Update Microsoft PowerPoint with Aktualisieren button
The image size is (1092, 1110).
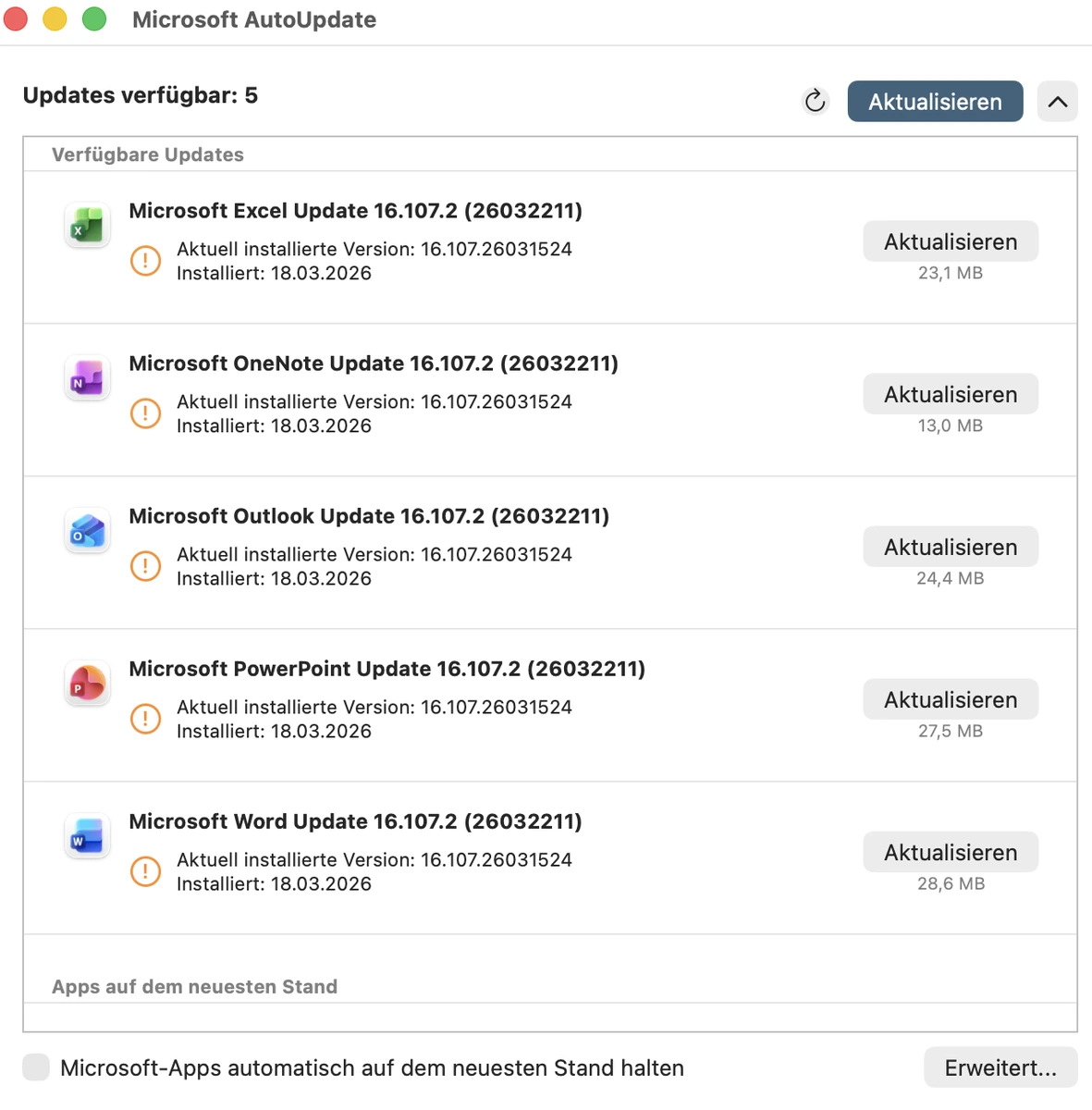click(950, 699)
